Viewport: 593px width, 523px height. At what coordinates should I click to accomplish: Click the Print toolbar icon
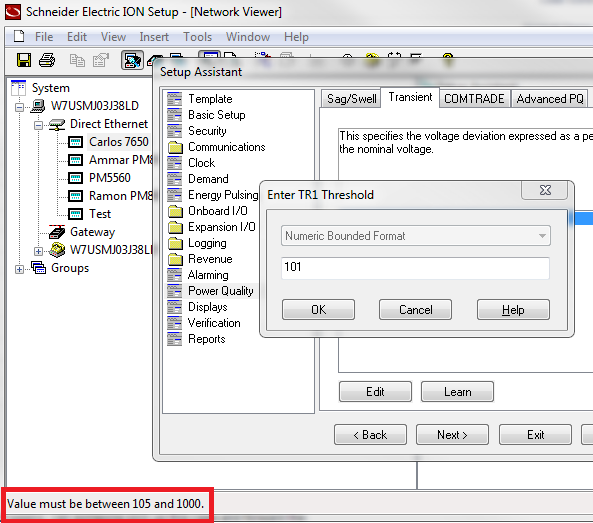pyautogui.click(x=47, y=60)
